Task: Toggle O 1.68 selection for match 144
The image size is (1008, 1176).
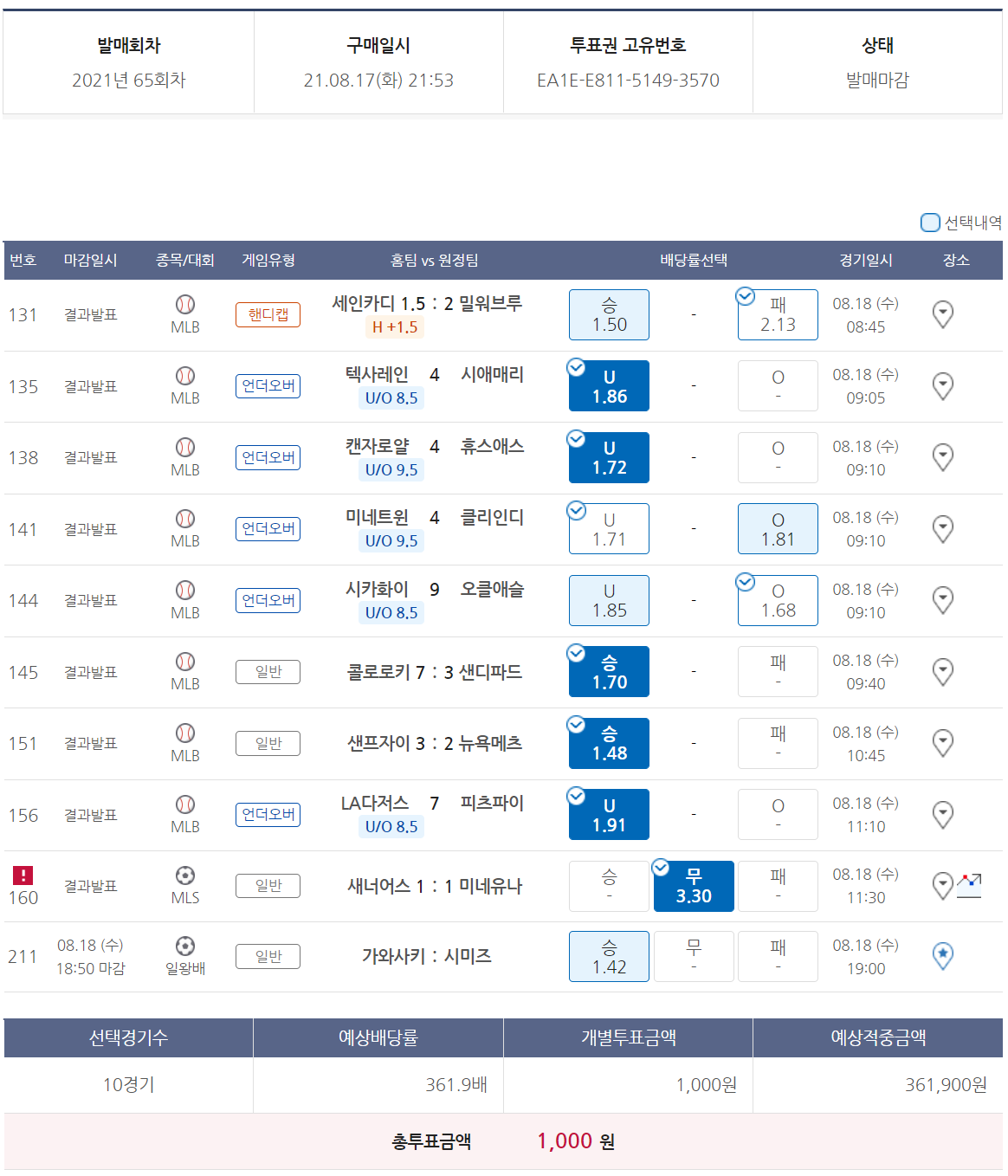Action: tap(778, 600)
